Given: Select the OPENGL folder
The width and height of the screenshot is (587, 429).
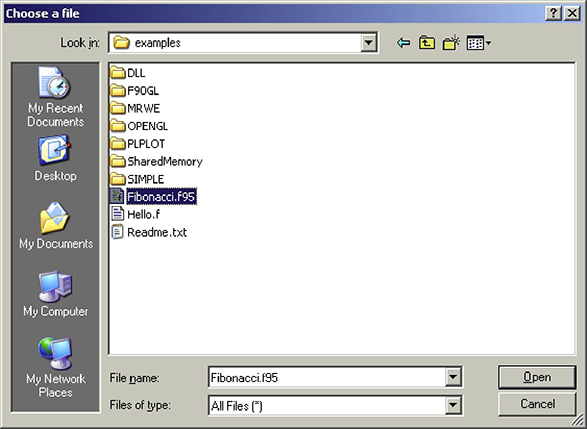Looking at the screenshot, I should click(139, 126).
